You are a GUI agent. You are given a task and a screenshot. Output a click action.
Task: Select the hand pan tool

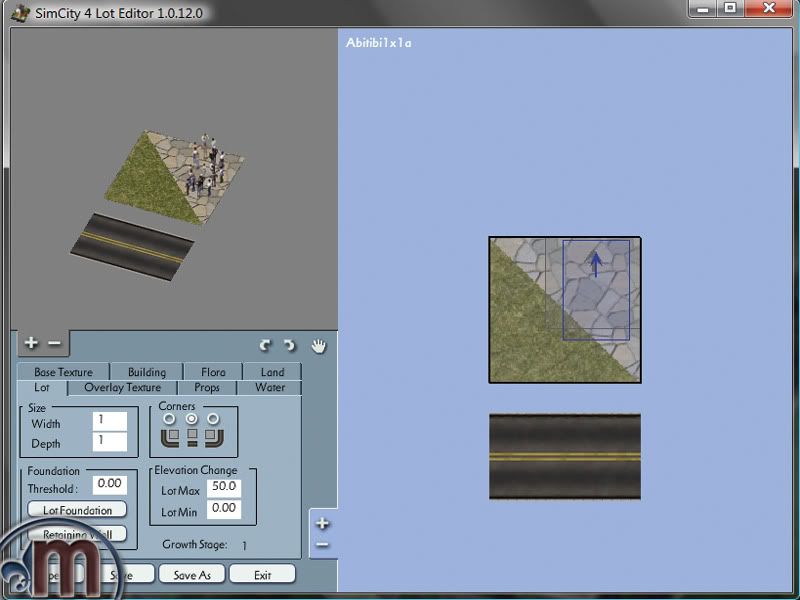[x=318, y=345]
